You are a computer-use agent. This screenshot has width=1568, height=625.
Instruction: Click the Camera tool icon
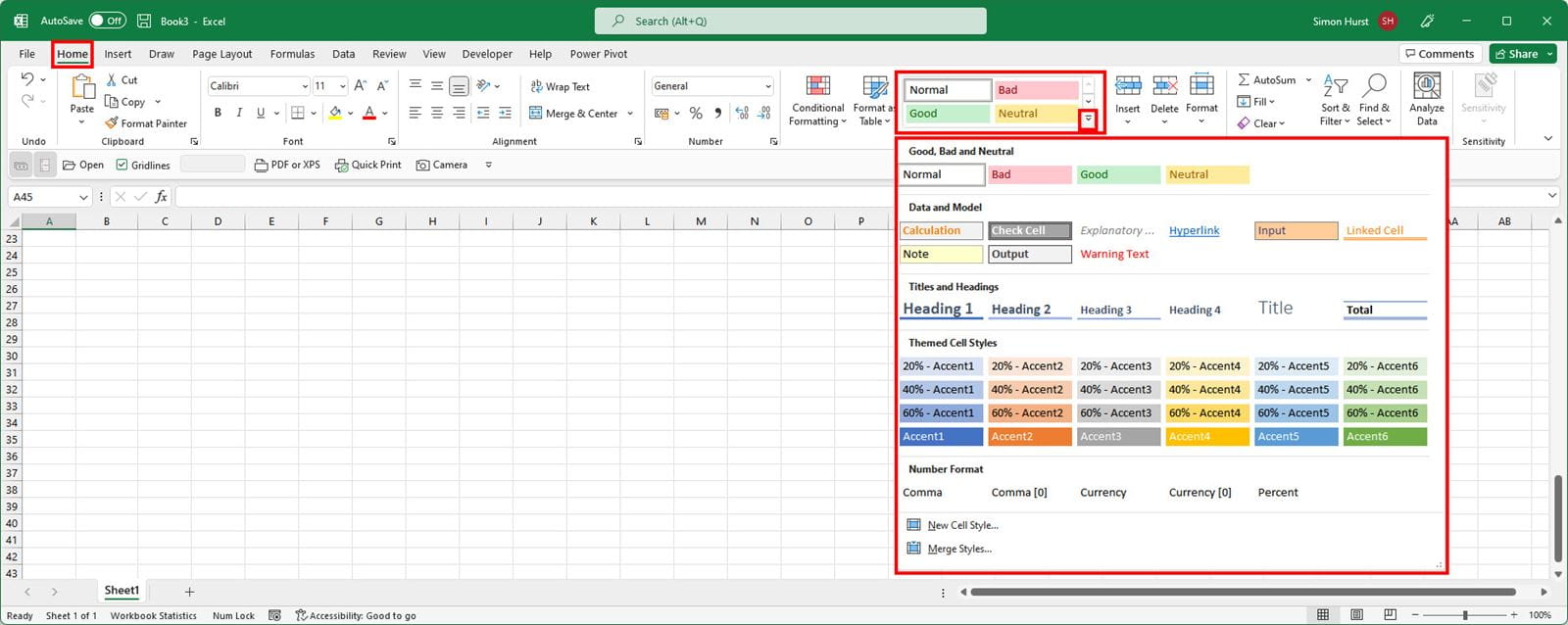423,166
